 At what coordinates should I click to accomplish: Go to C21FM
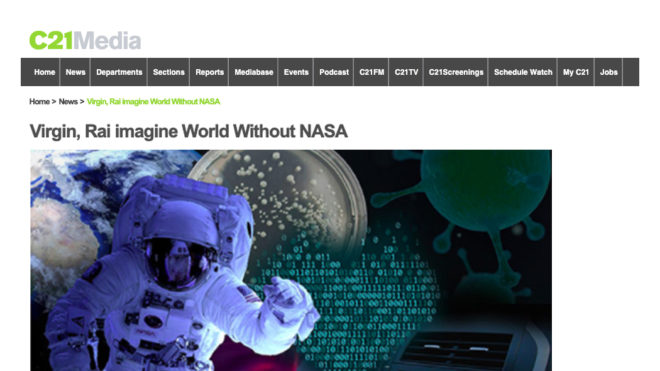tap(371, 72)
